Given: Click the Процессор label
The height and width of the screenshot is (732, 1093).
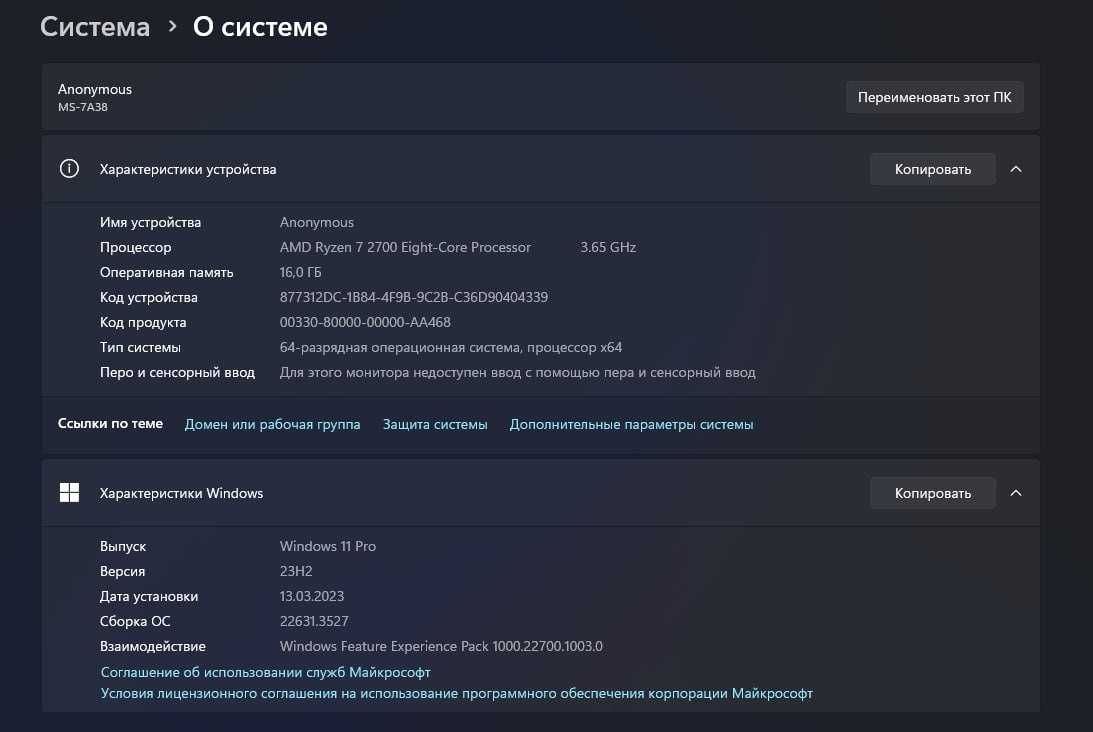Looking at the screenshot, I should pos(135,247).
